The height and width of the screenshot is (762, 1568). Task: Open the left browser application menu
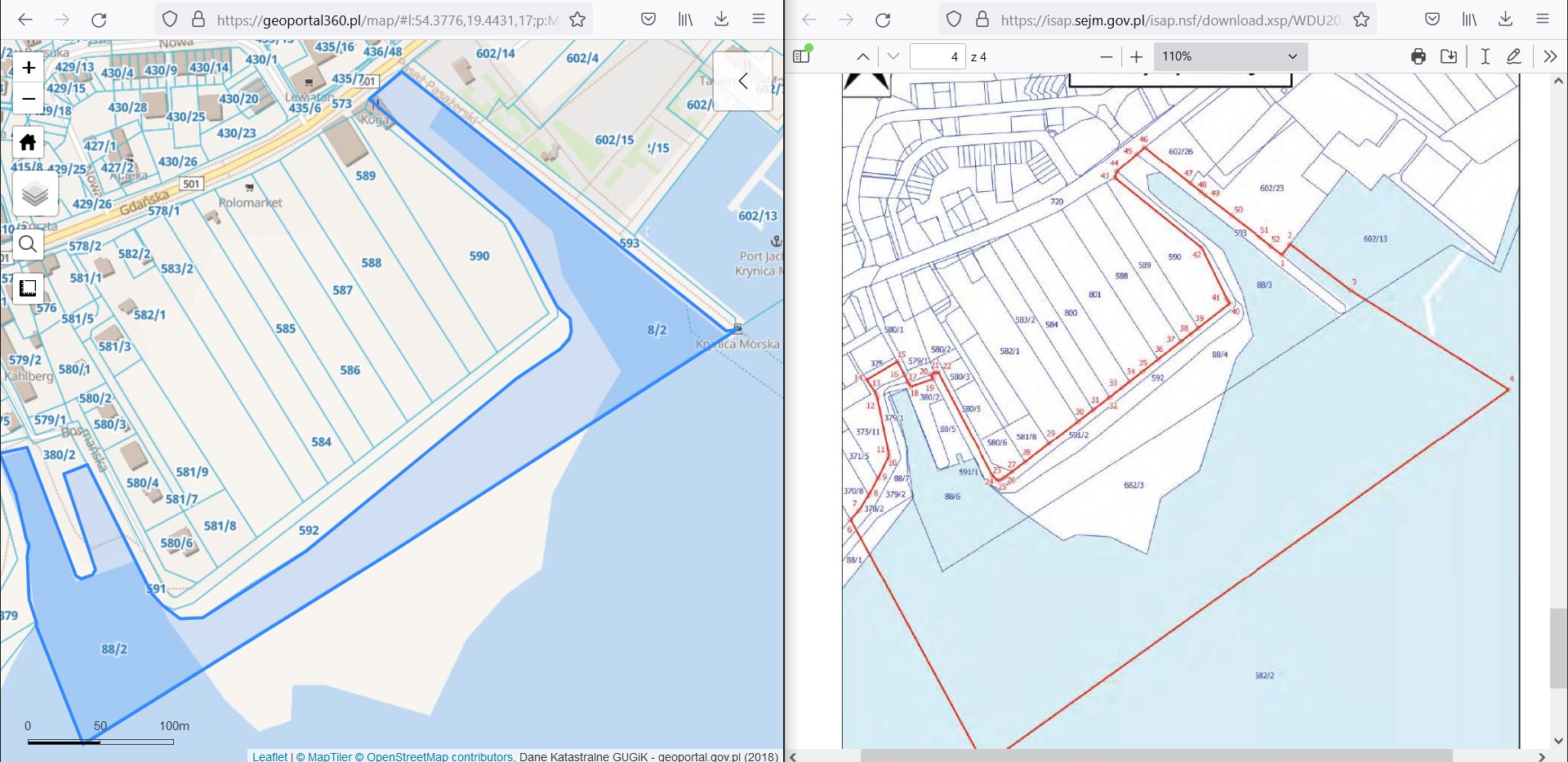coord(759,20)
